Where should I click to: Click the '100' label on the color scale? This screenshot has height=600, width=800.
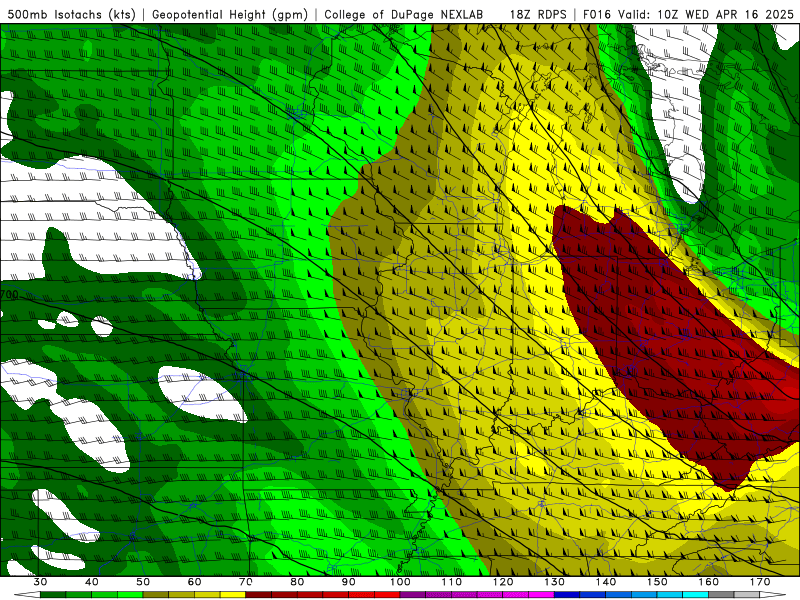pos(400,582)
